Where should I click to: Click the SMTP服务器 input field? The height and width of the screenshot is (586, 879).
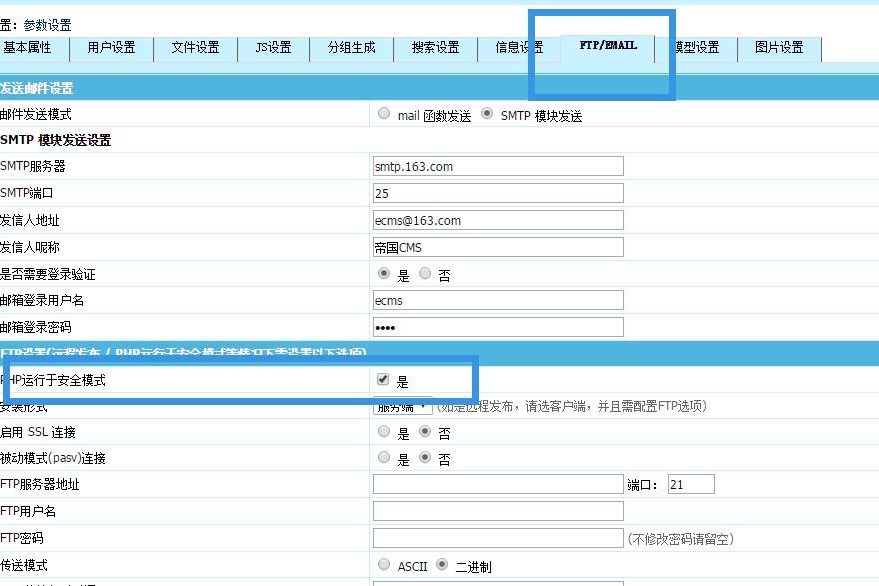click(x=497, y=165)
